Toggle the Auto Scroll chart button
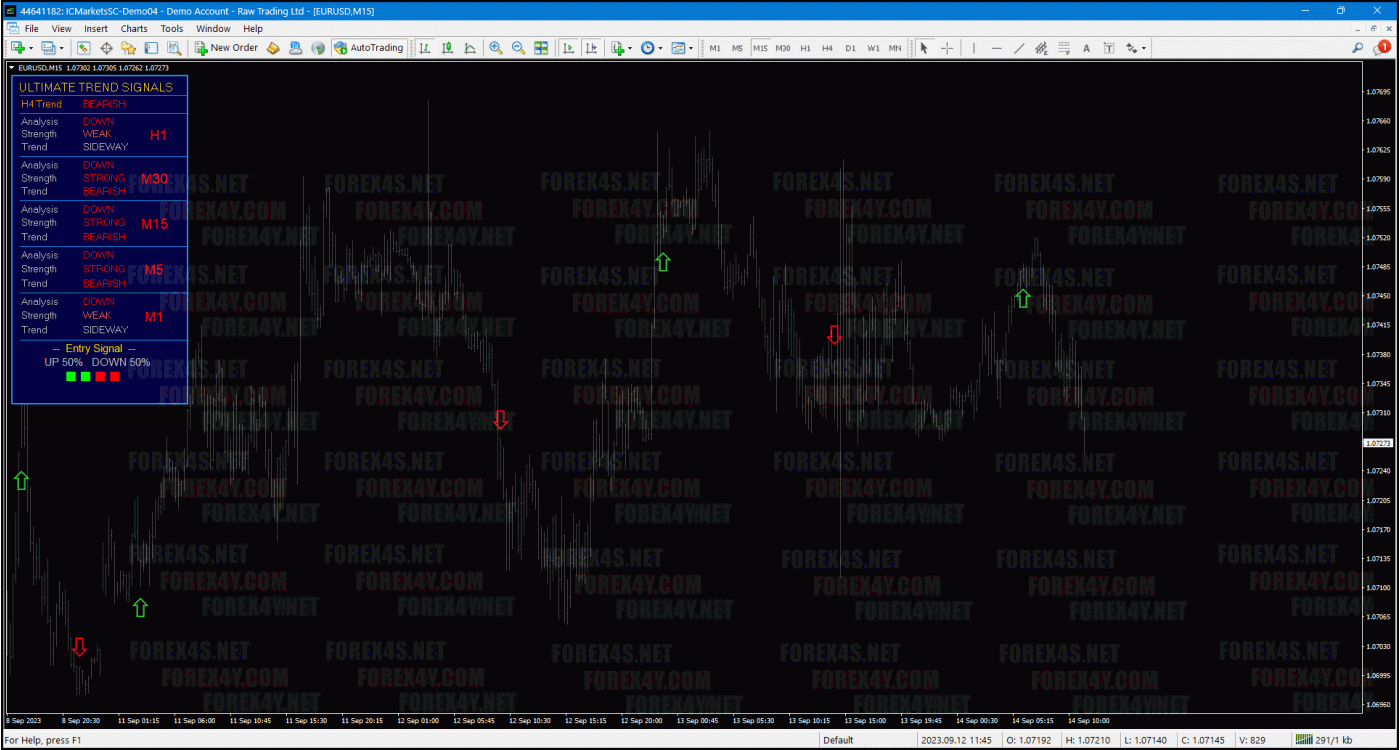Image resolution: width=1400 pixels, height=750 pixels. click(x=568, y=48)
